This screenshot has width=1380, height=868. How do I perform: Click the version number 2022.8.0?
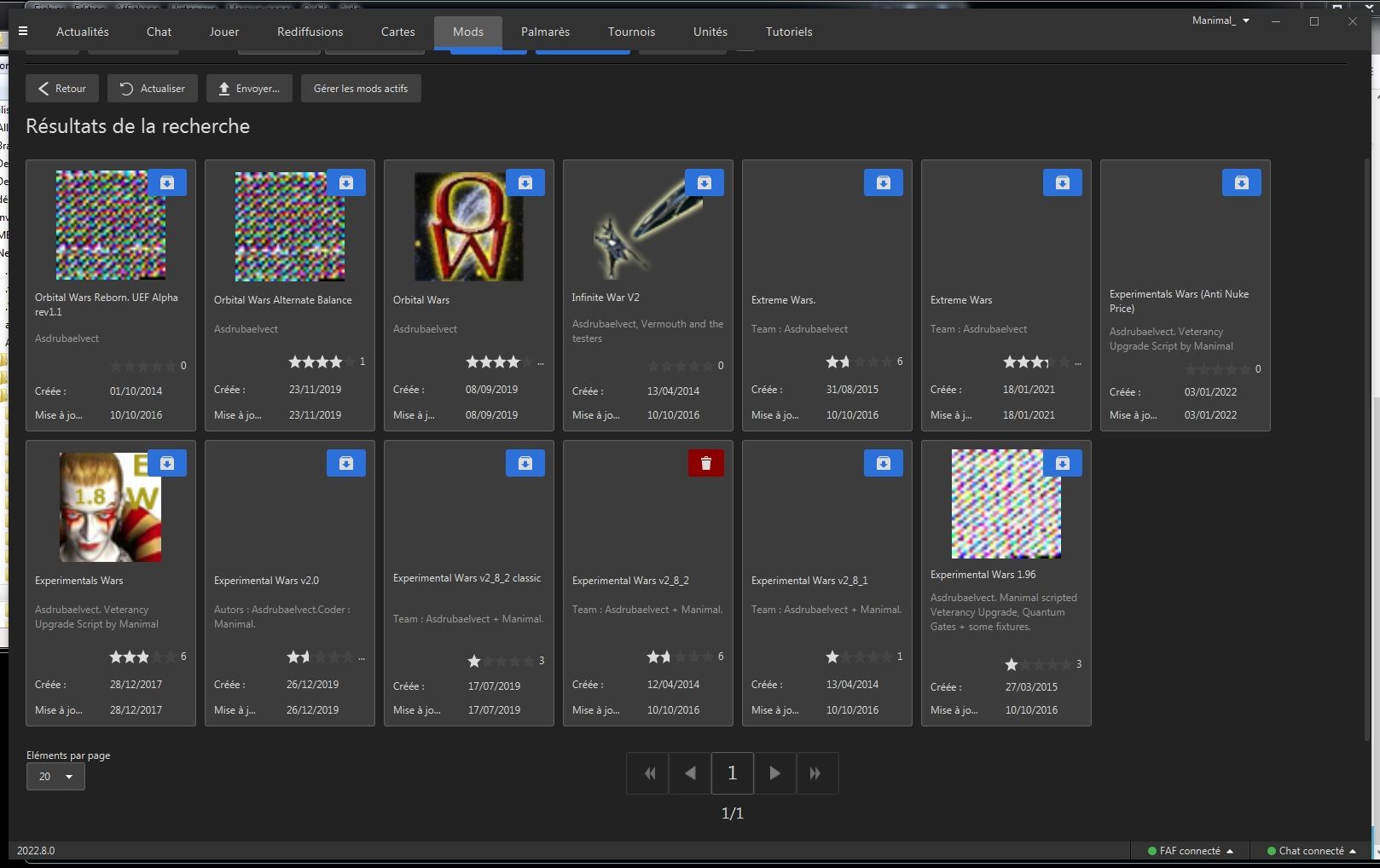(x=36, y=851)
